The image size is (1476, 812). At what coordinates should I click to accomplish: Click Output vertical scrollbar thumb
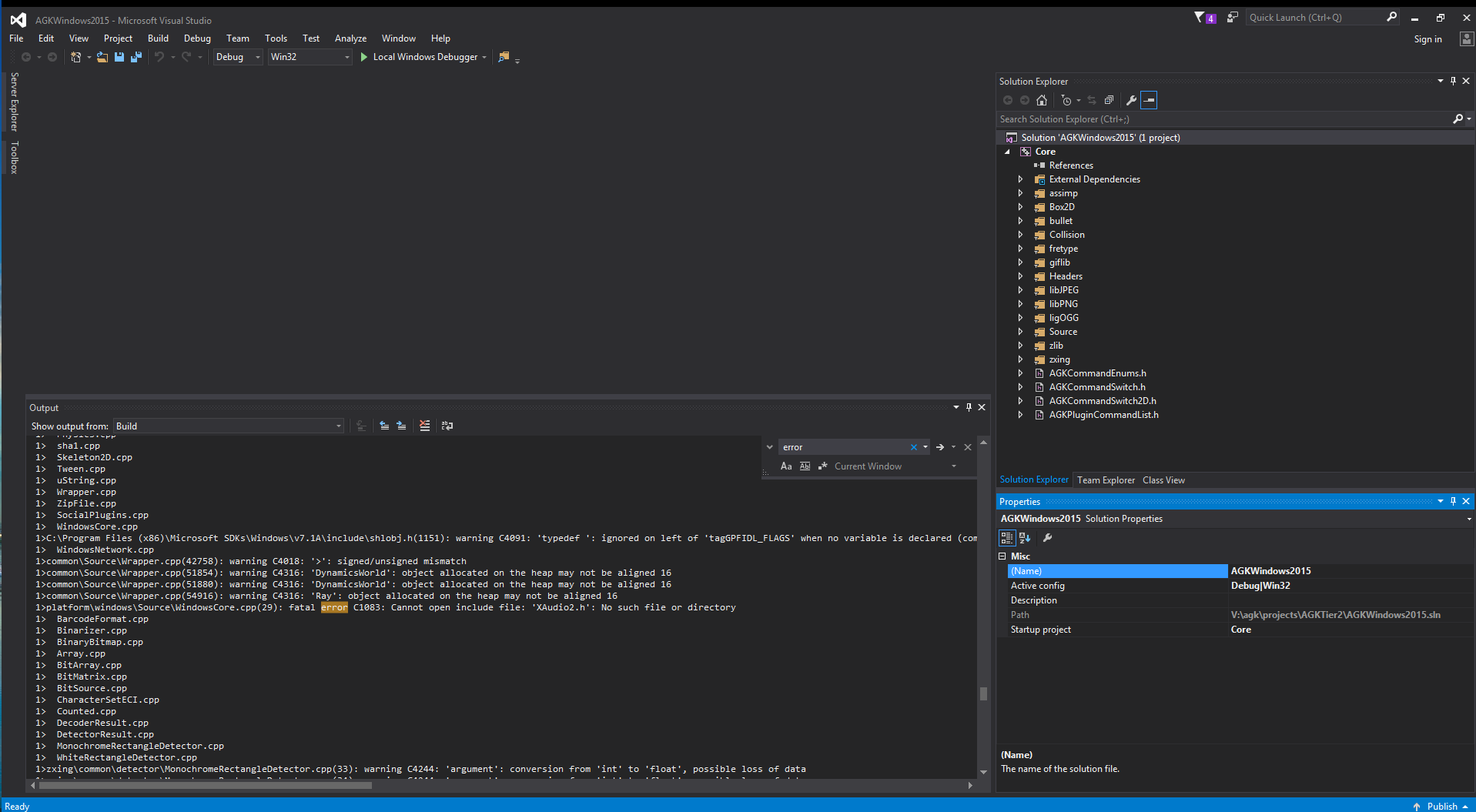(x=983, y=693)
